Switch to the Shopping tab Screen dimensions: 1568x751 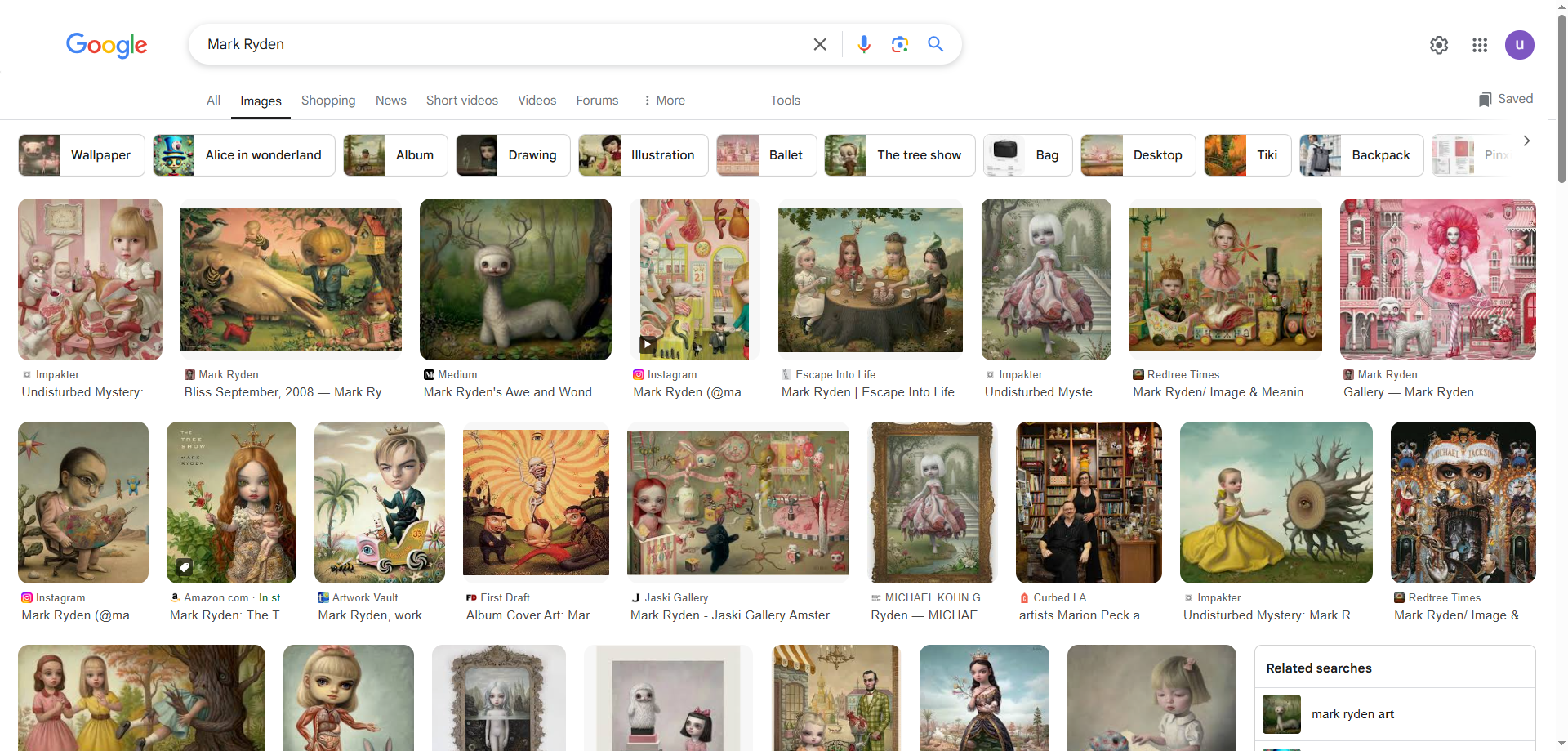pyautogui.click(x=328, y=101)
